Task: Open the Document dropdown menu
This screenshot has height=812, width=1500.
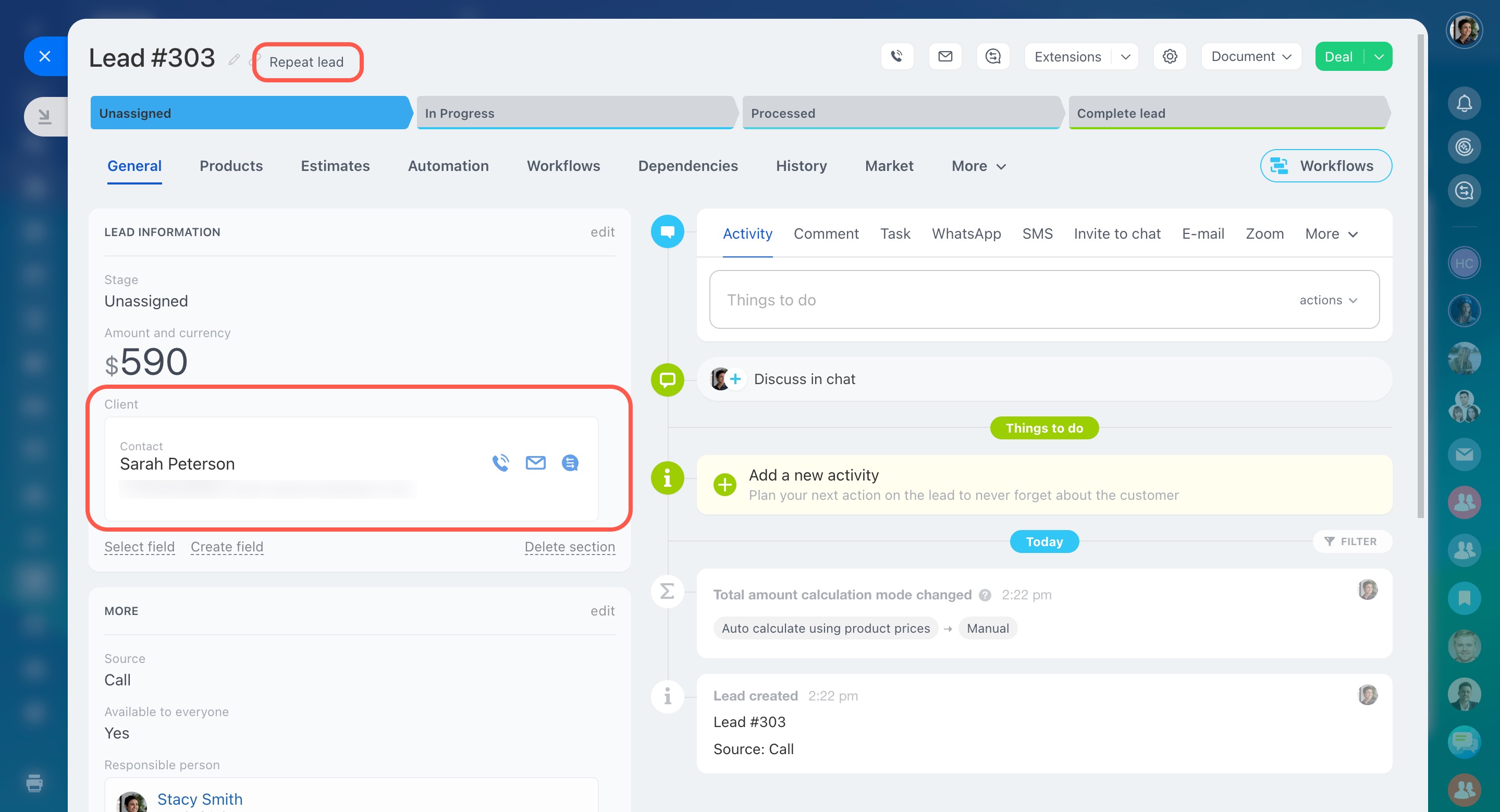Action: click(x=1251, y=56)
